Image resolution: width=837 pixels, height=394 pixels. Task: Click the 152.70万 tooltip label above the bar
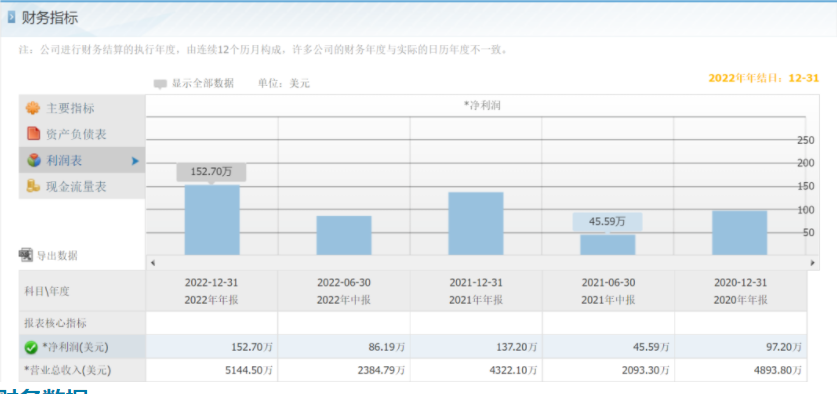tap(211, 172)
